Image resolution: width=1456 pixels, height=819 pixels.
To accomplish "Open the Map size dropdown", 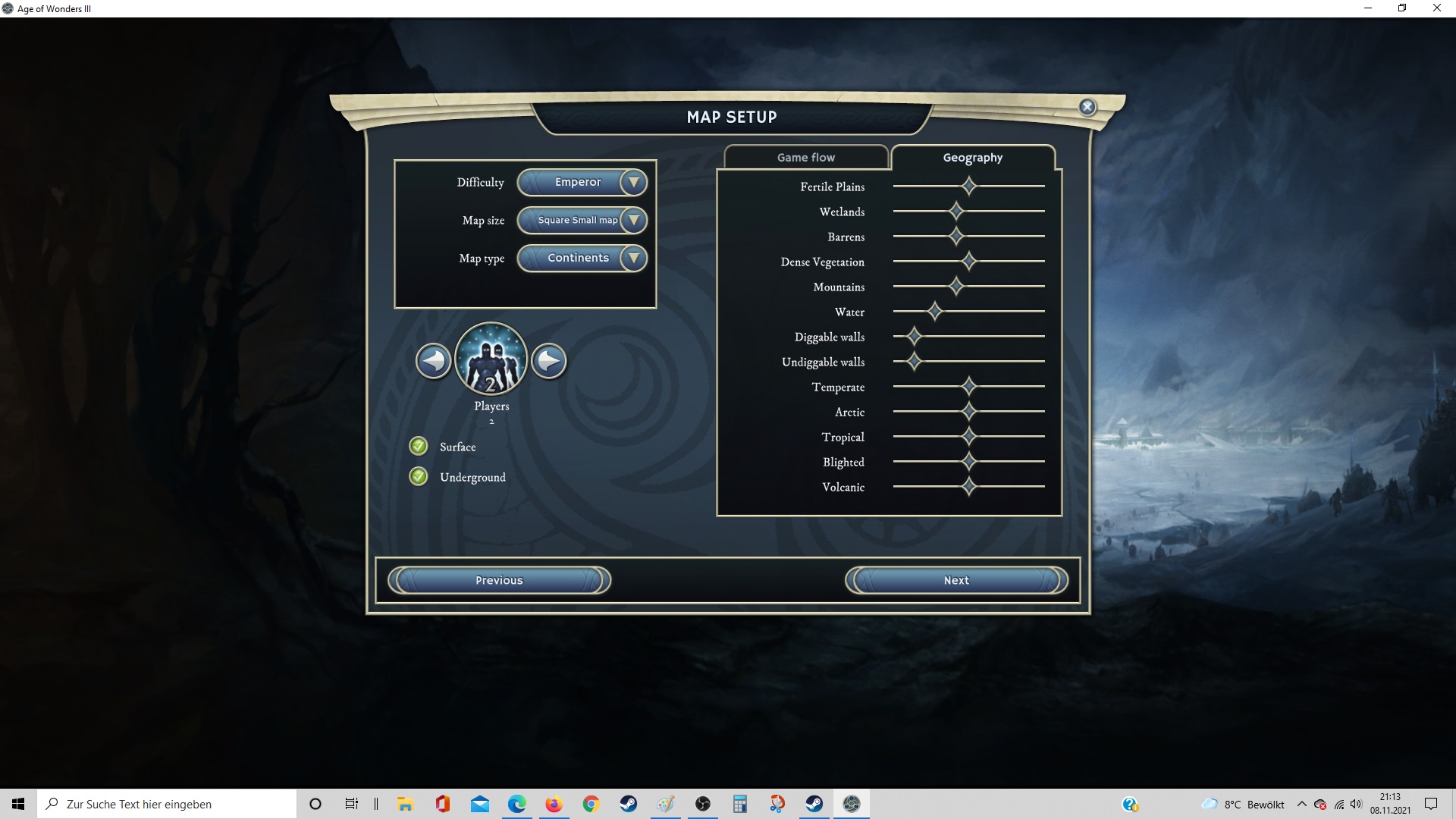I will pos(582,220).
